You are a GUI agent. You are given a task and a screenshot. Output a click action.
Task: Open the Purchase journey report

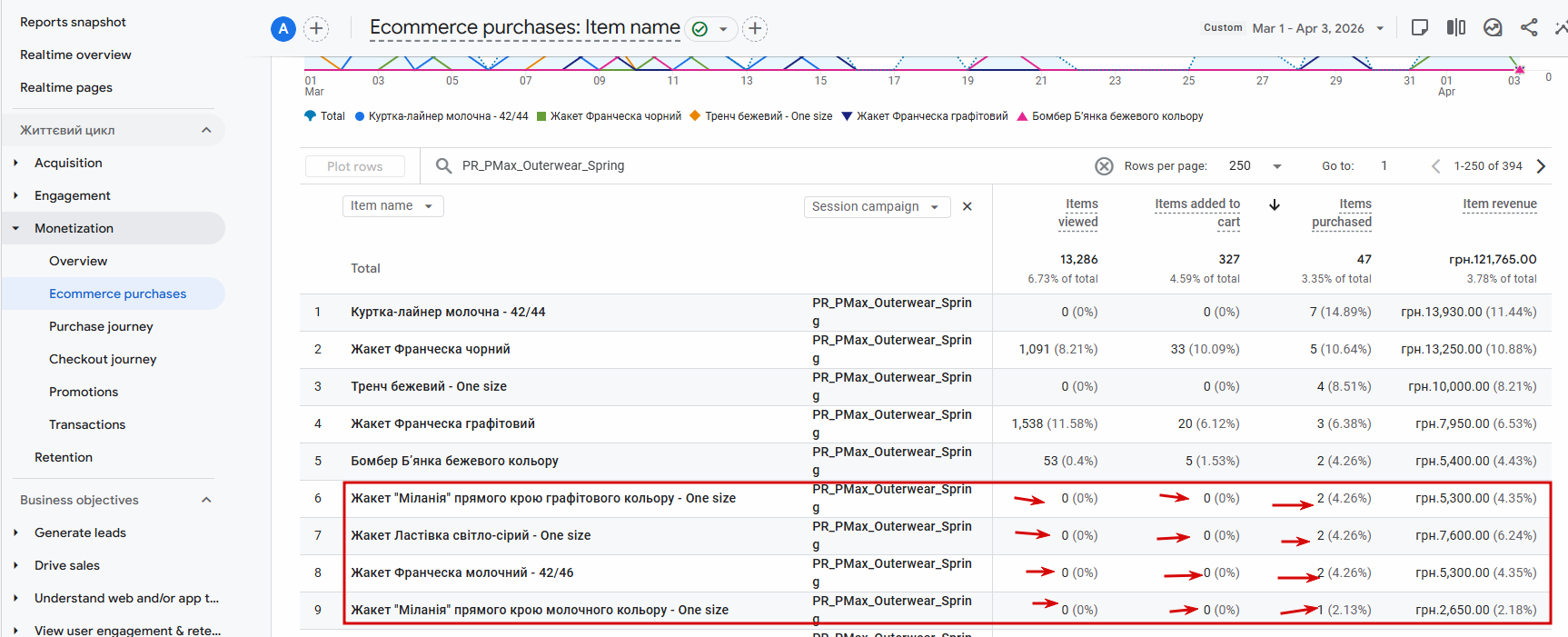(x=101, y=326)
